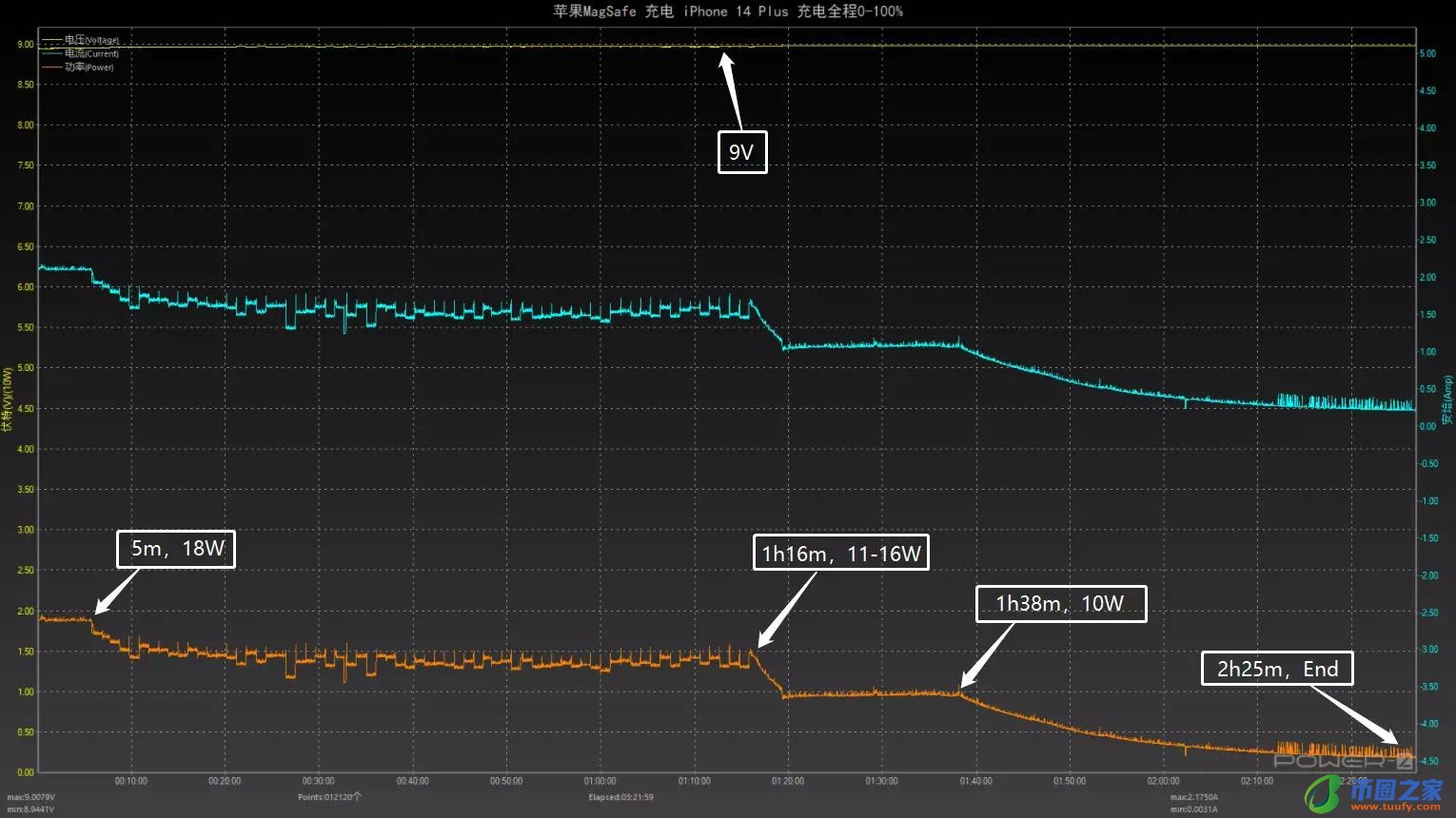Click the max 2.1750A current readout
This screenshot has height=818, width=1456.
(x=1193, y=797)
